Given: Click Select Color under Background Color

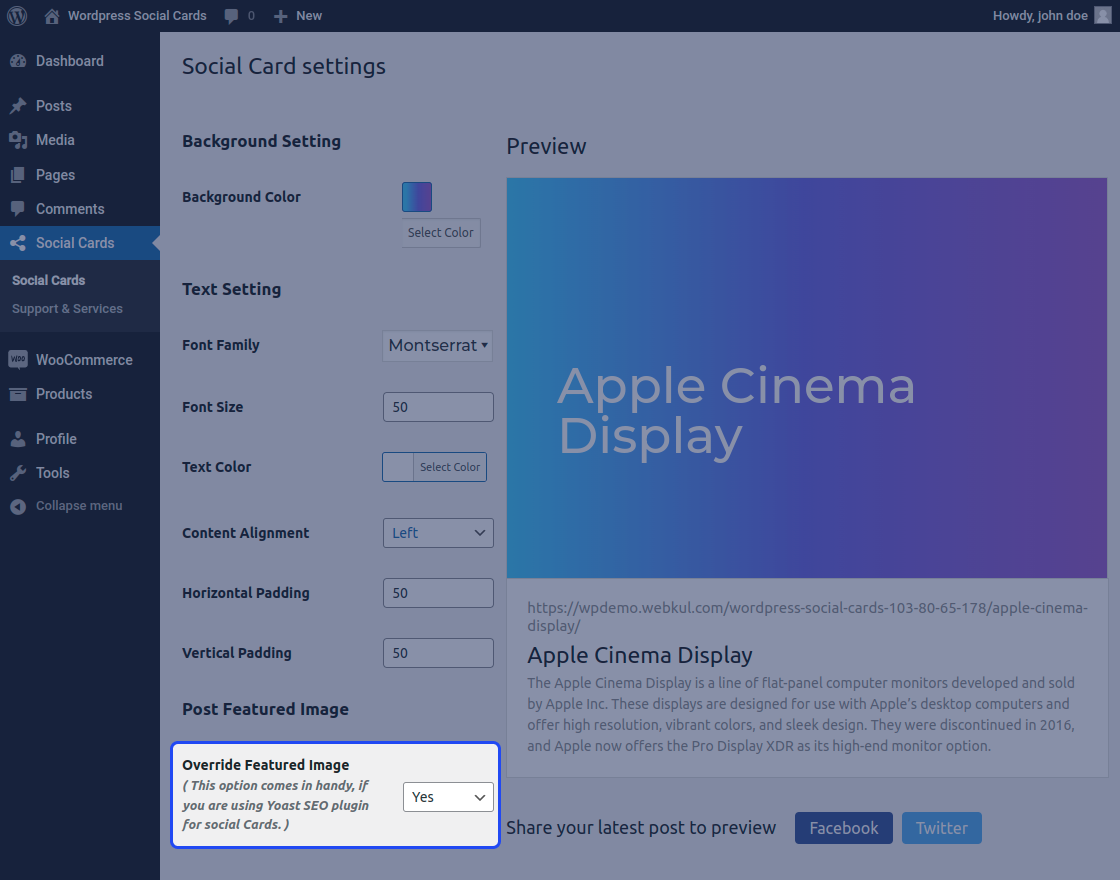Looking at the screenshot, I should [441, 233].
